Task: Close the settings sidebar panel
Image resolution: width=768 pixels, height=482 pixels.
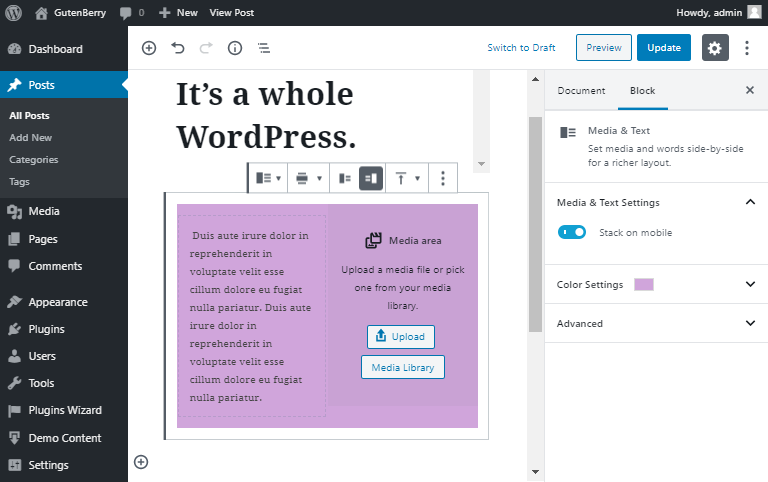Action: [750, 90]
